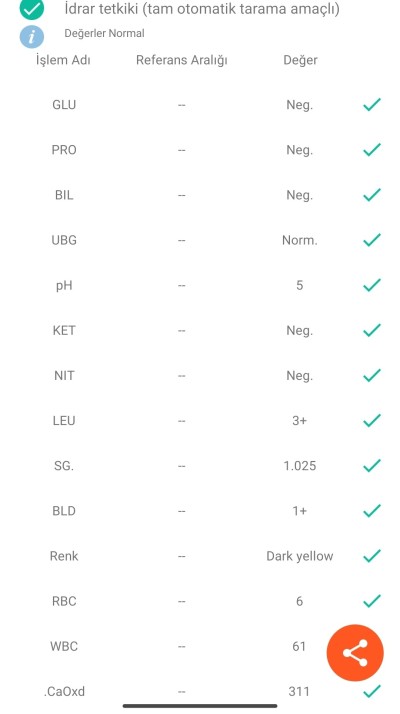Tap the checkmark on the Renk row
This screenshot has height=714, width=400.
[372, 556]
